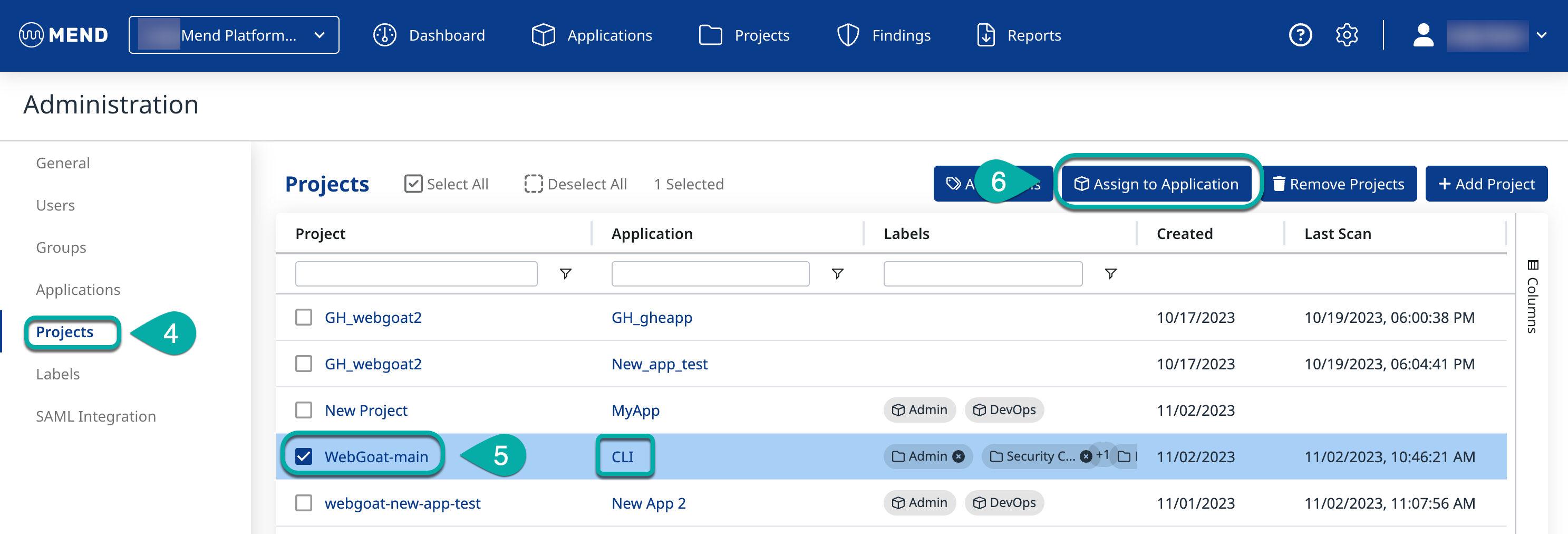The width and height of the screenshot is (1568, 534).
Task: Click the Labels column filter funnel icon
Action: (1110, 274)
